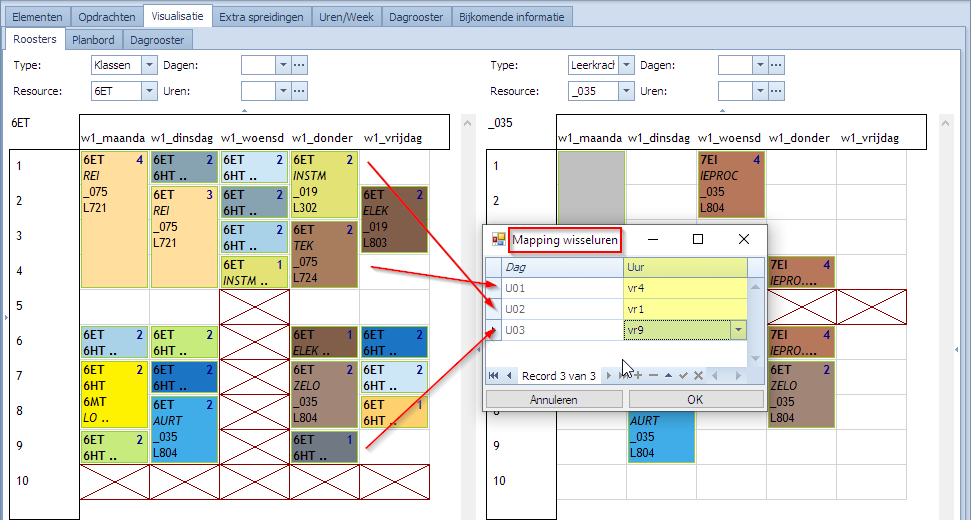Open left Uren dropdown for 6ET
This screenshot has width=971, height=520.
pos(283,91)
